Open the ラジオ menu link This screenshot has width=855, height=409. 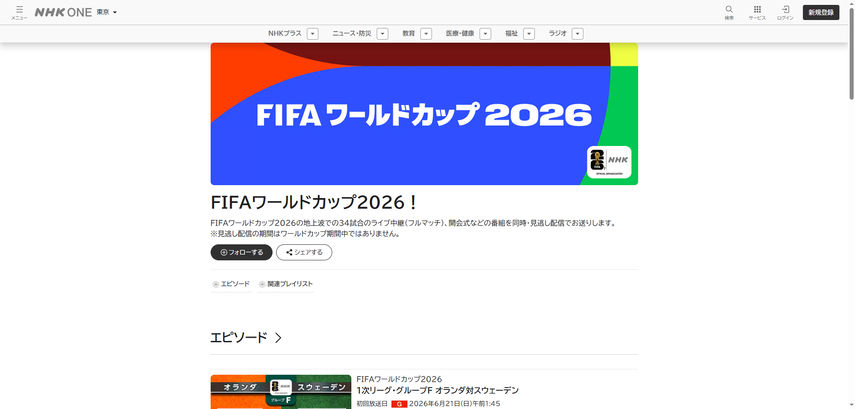(x=558, y=34)
